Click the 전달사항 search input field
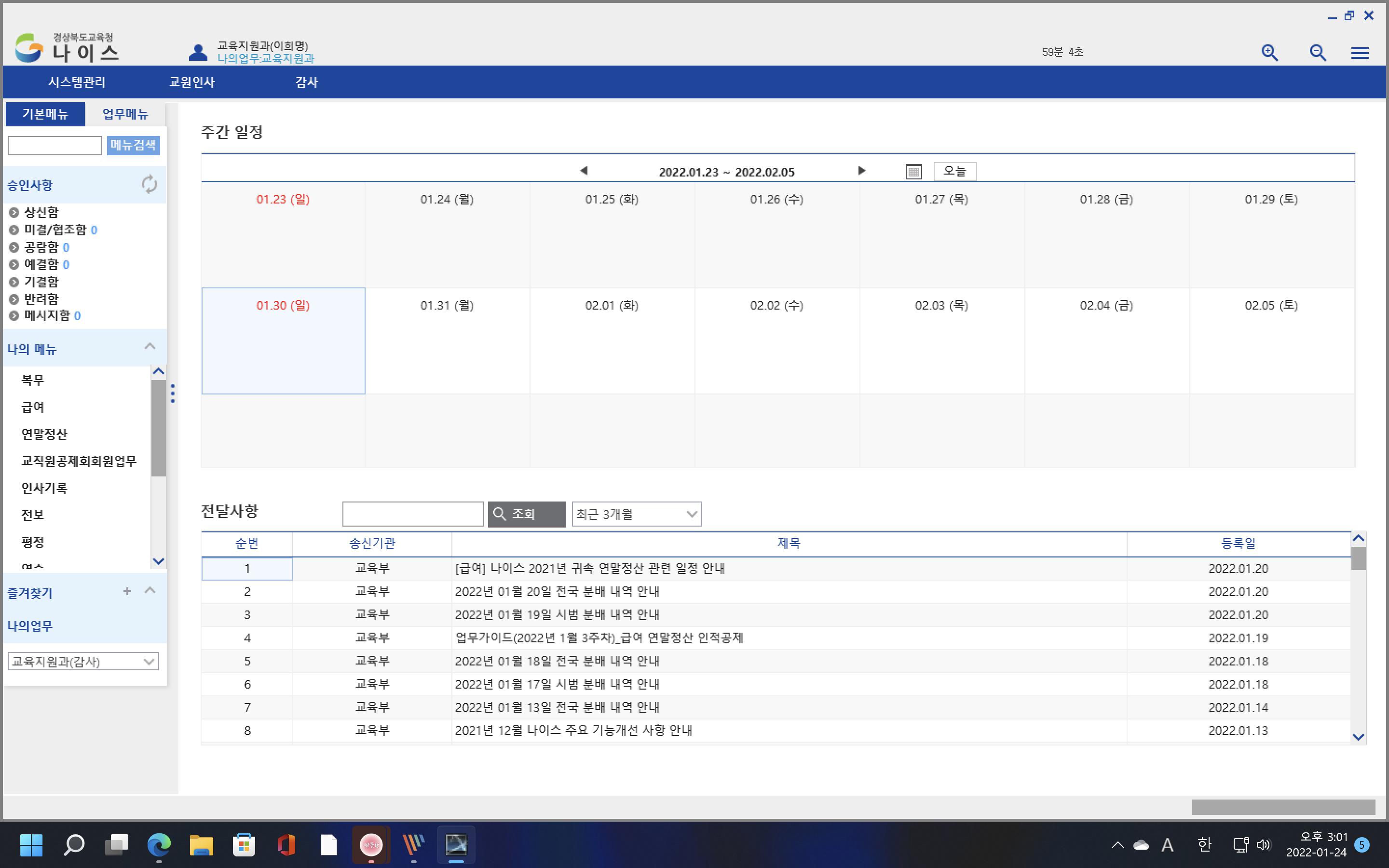The image size is (1389, 868). tap(413, 514)
